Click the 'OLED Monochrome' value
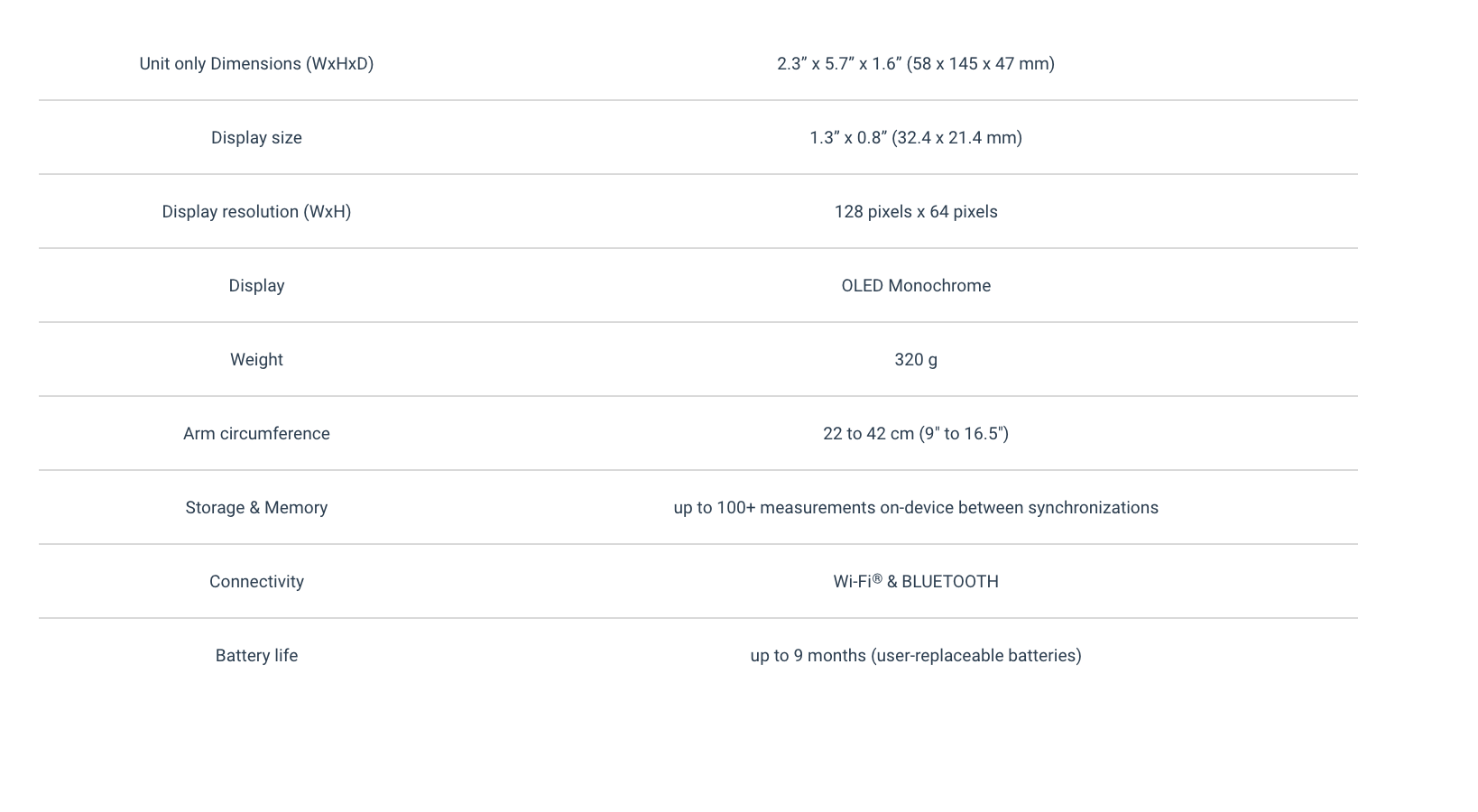The width and height of the screenshot is (1478, 812). pos(916,286)
